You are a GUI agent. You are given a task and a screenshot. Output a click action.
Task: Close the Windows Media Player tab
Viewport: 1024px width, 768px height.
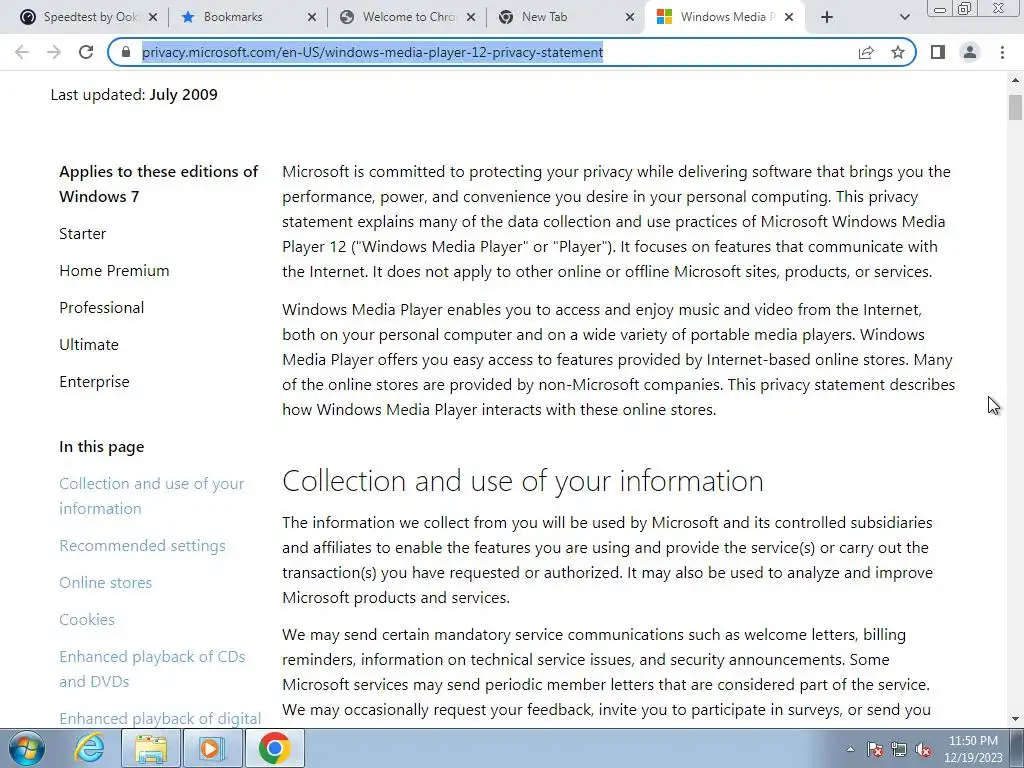tap(789, 17)
